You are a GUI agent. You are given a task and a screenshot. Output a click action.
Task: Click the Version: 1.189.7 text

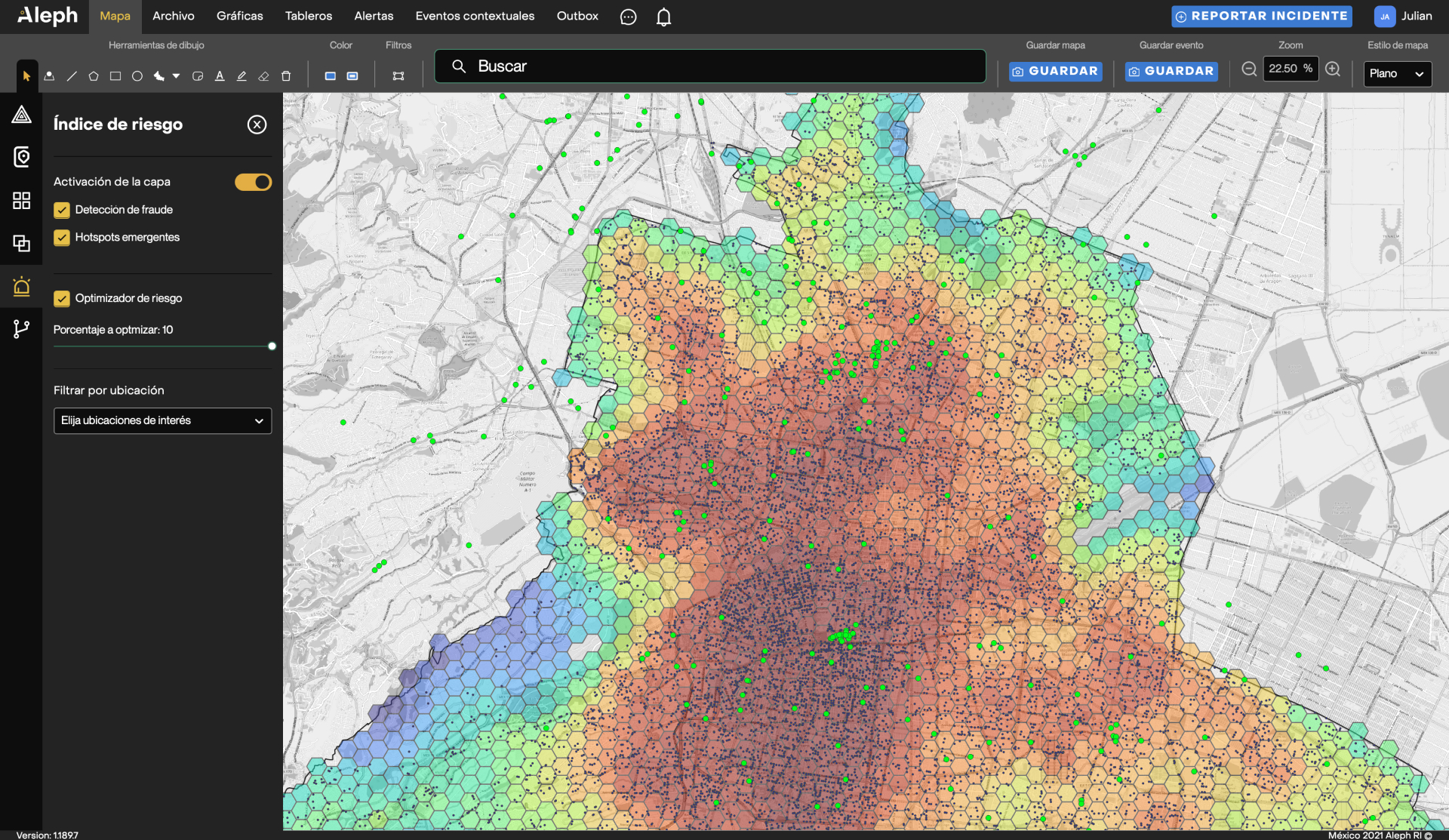click(48, 835)
